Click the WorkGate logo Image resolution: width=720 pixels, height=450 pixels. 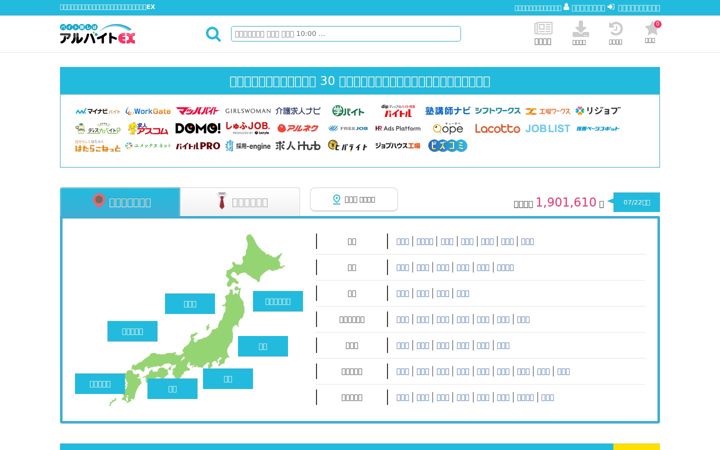tap(148, 111)
